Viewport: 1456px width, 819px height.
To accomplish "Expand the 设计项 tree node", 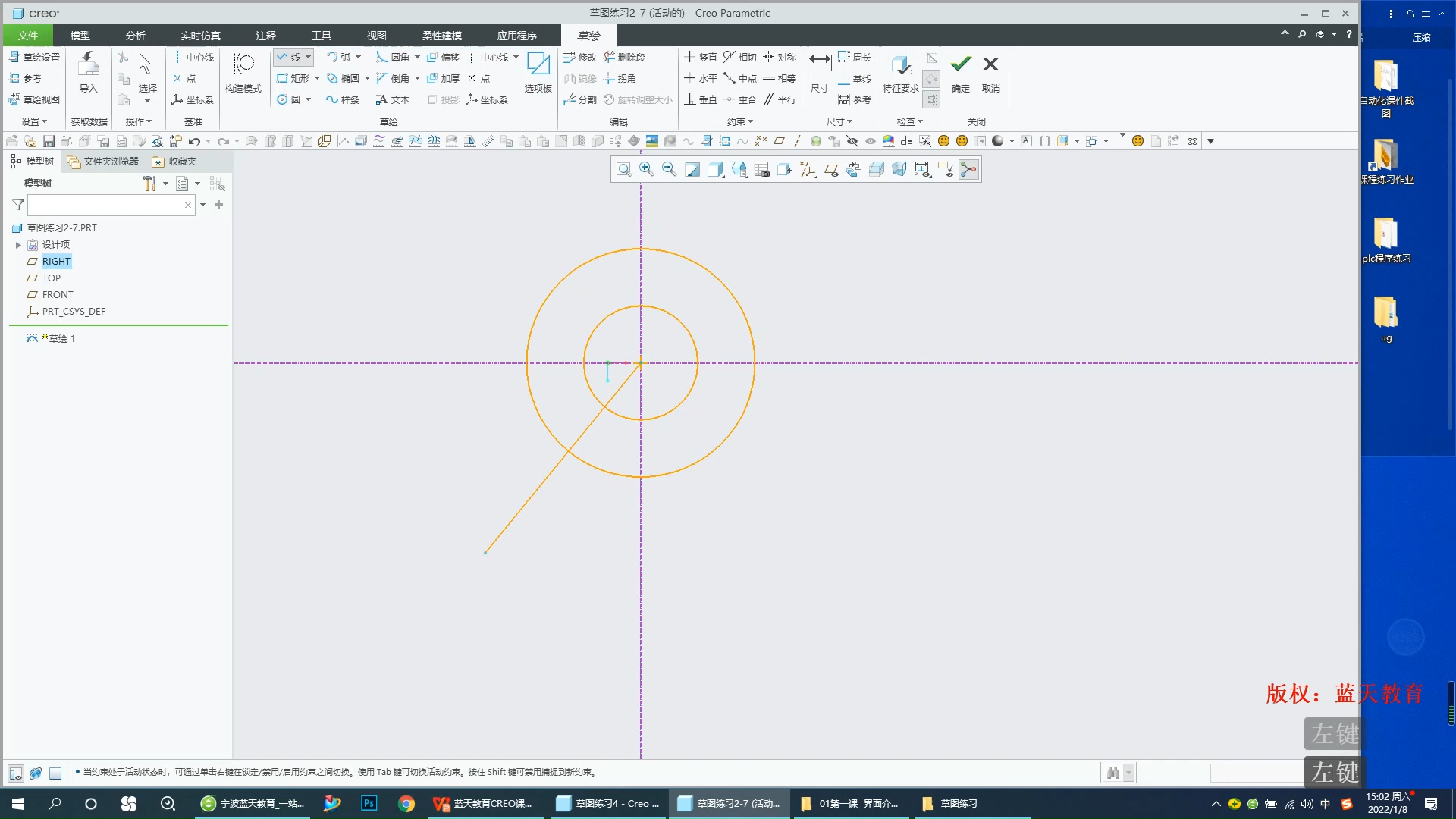I will 18,245.
